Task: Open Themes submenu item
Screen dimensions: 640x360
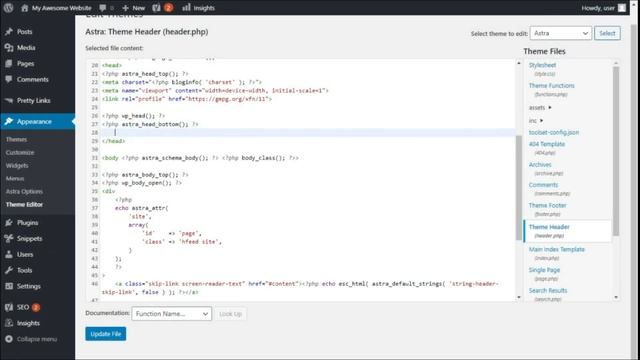Action: [x=16, y=139]
